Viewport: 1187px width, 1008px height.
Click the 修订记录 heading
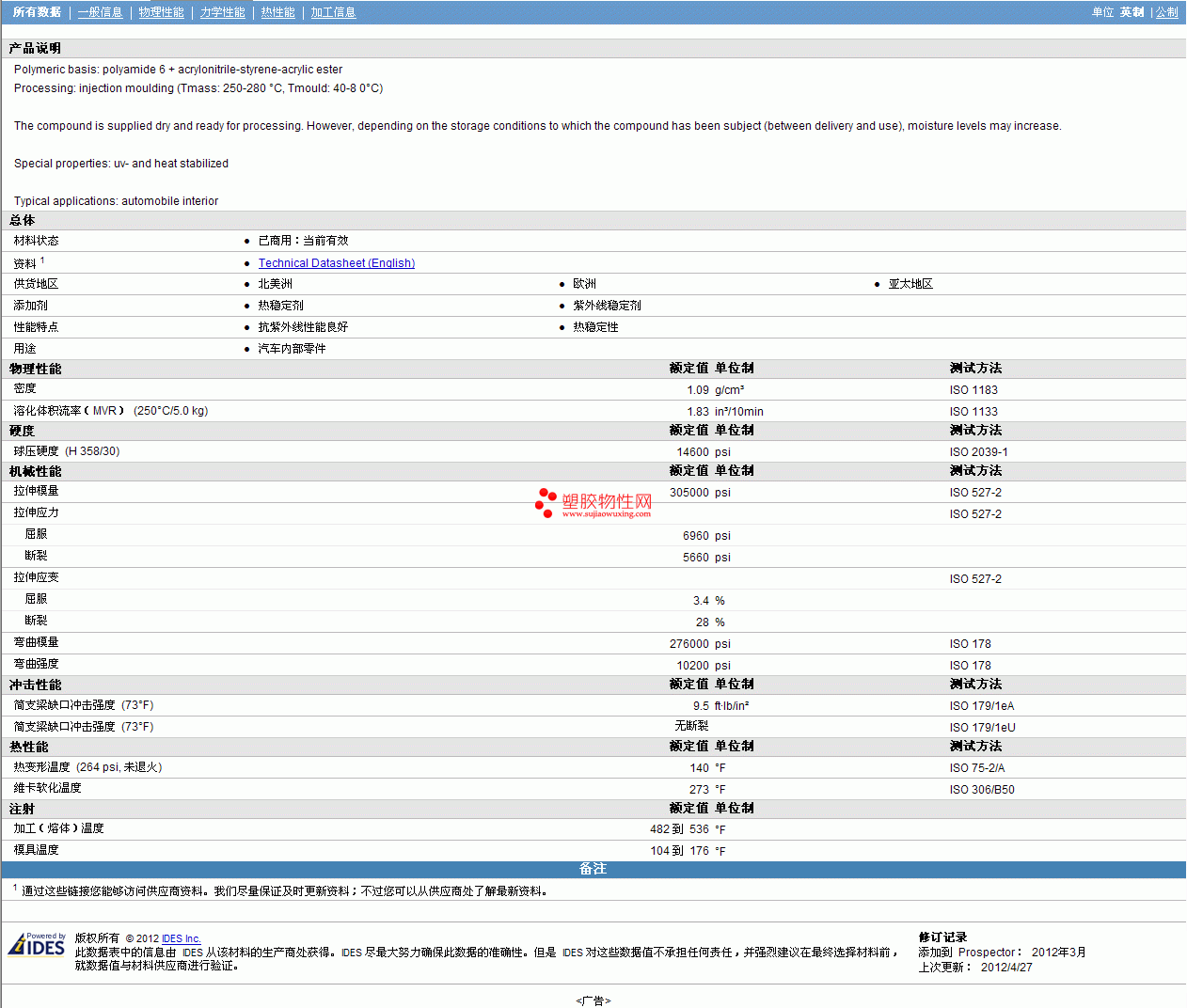click(x=942, y=937)
